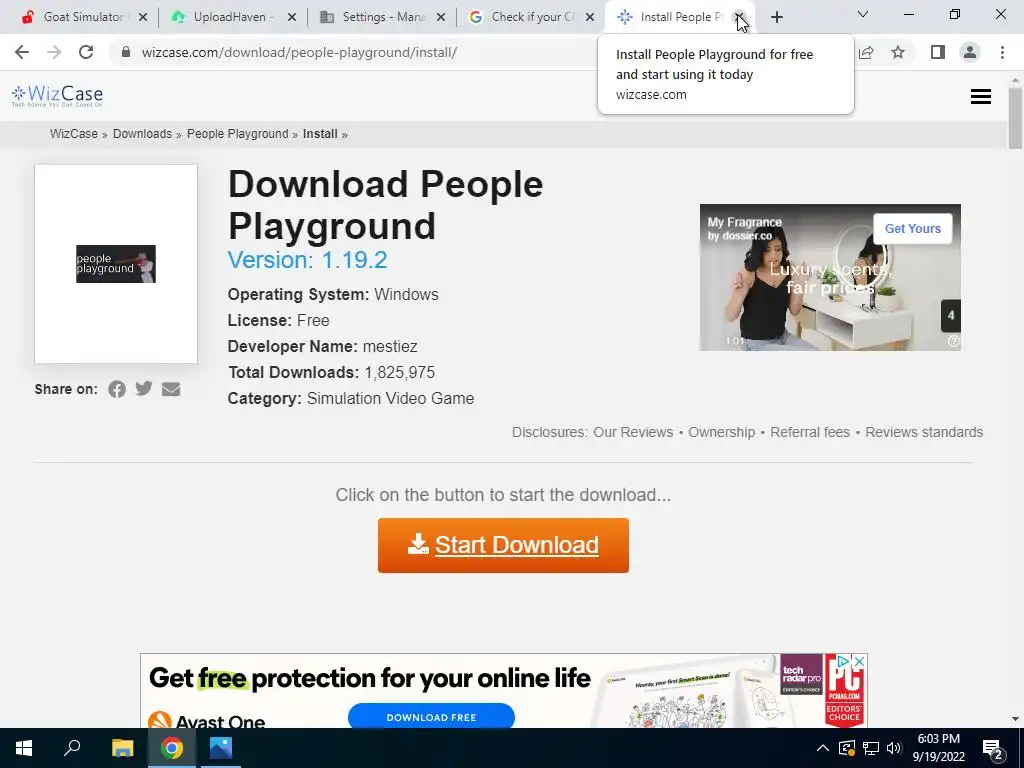
Task: Click the Chrome taskbar icon
Action: (172, 748)
